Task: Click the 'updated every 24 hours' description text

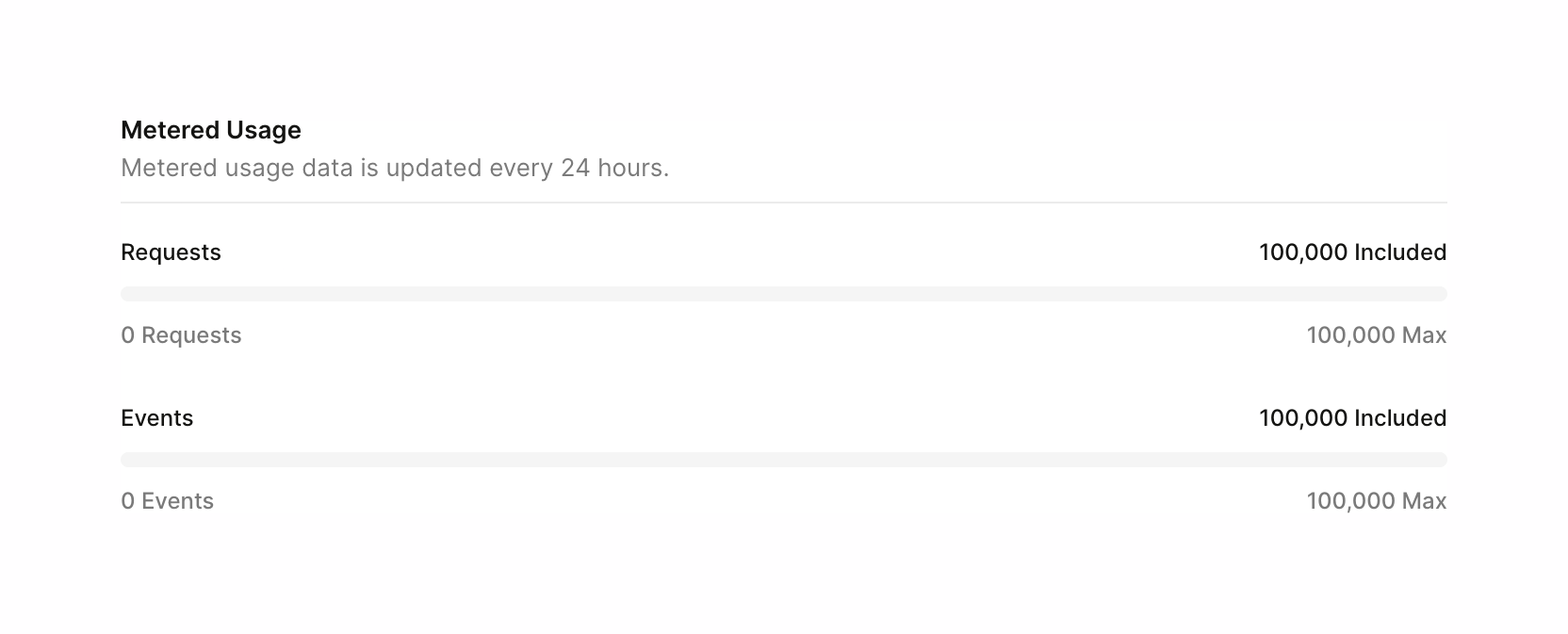Action: pos(394,168)
